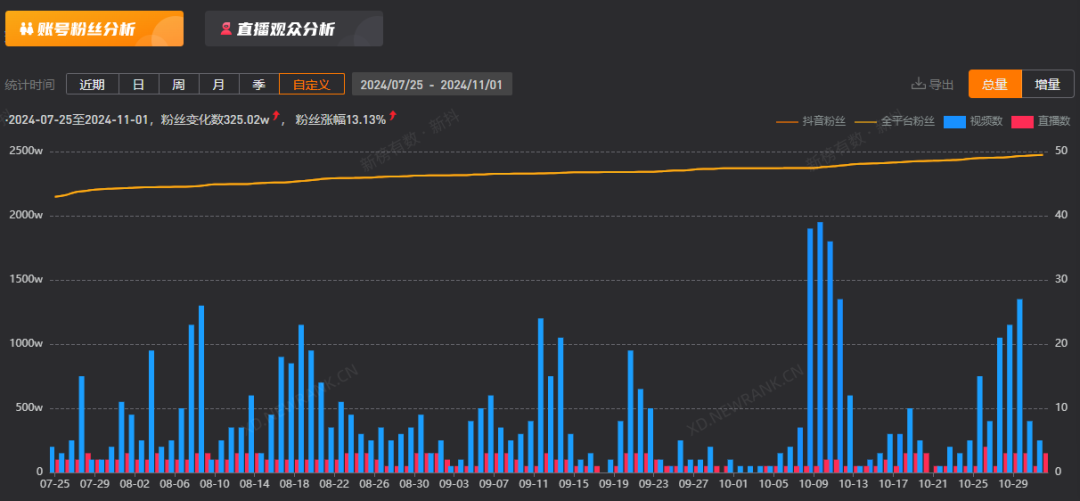This screenshot has width=1080, height=501.
Task: Click the red 直播数 legend swatch
Action: [x=1022, y=121]
